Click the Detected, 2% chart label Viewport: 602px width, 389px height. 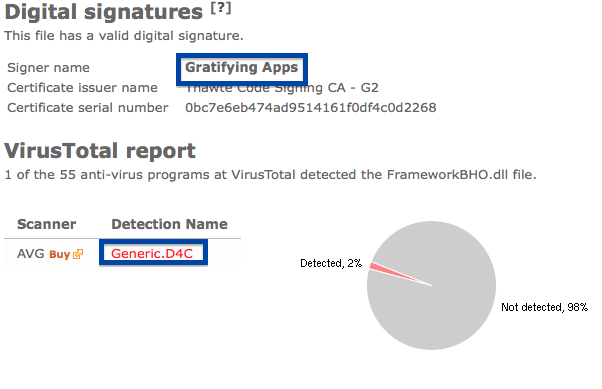point(331,263)
